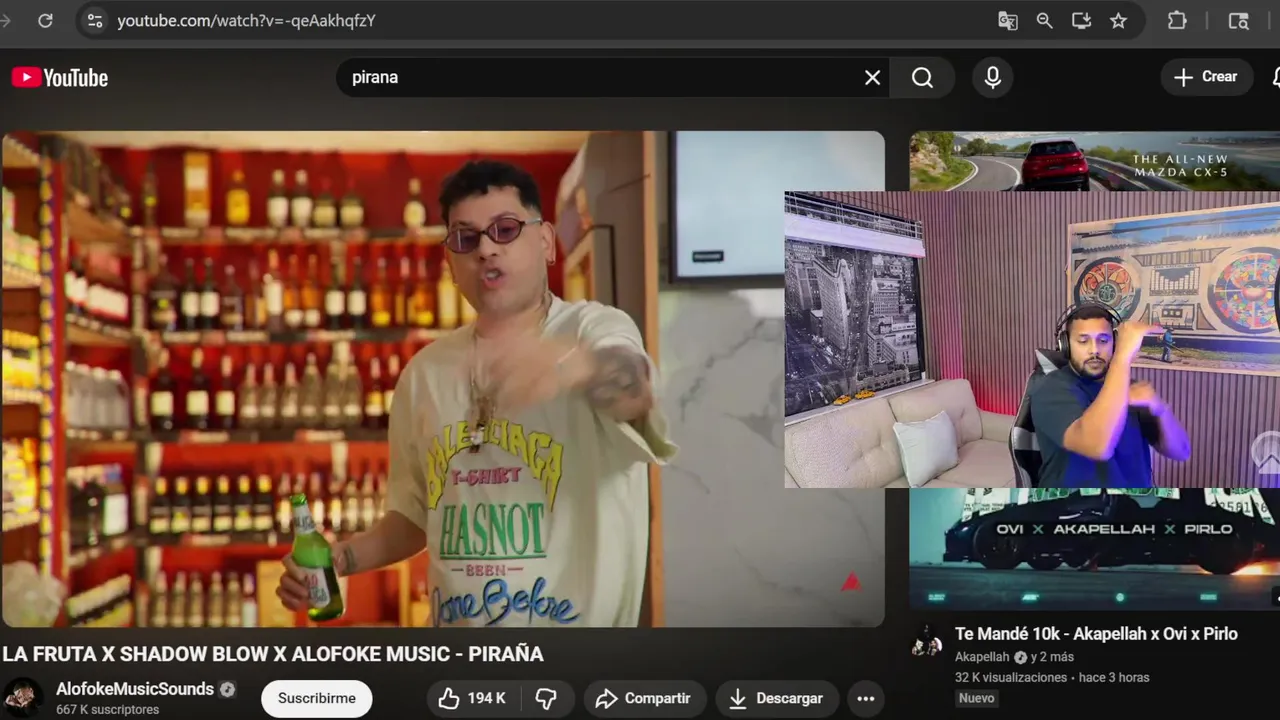The height and width of the screenshot is (720, 1280).
Task: Click the Akapellah channel avatar in sidebar
Action: coord(926,641)
